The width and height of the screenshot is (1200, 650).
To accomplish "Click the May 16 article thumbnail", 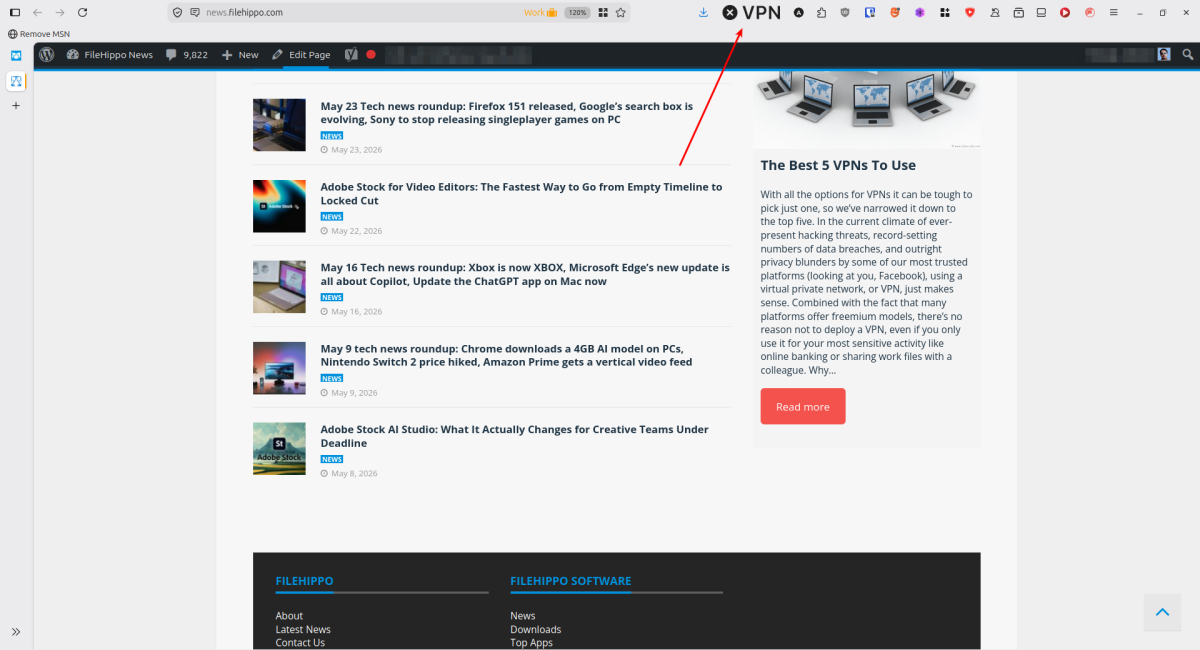I will 279,287.
